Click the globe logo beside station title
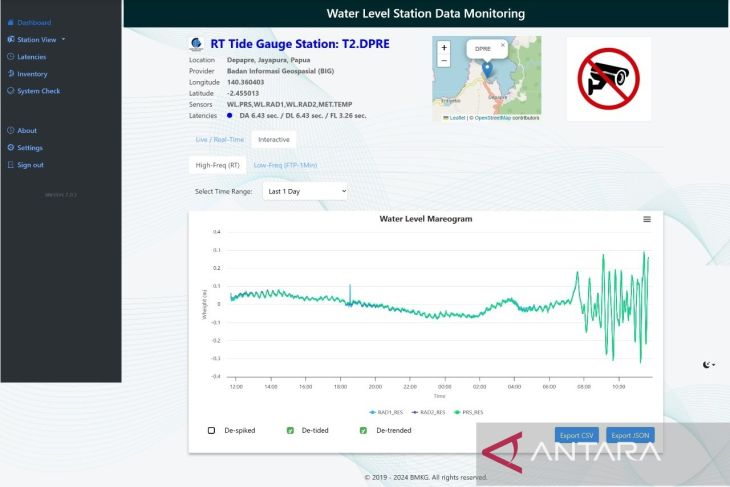 click(196, 44)
